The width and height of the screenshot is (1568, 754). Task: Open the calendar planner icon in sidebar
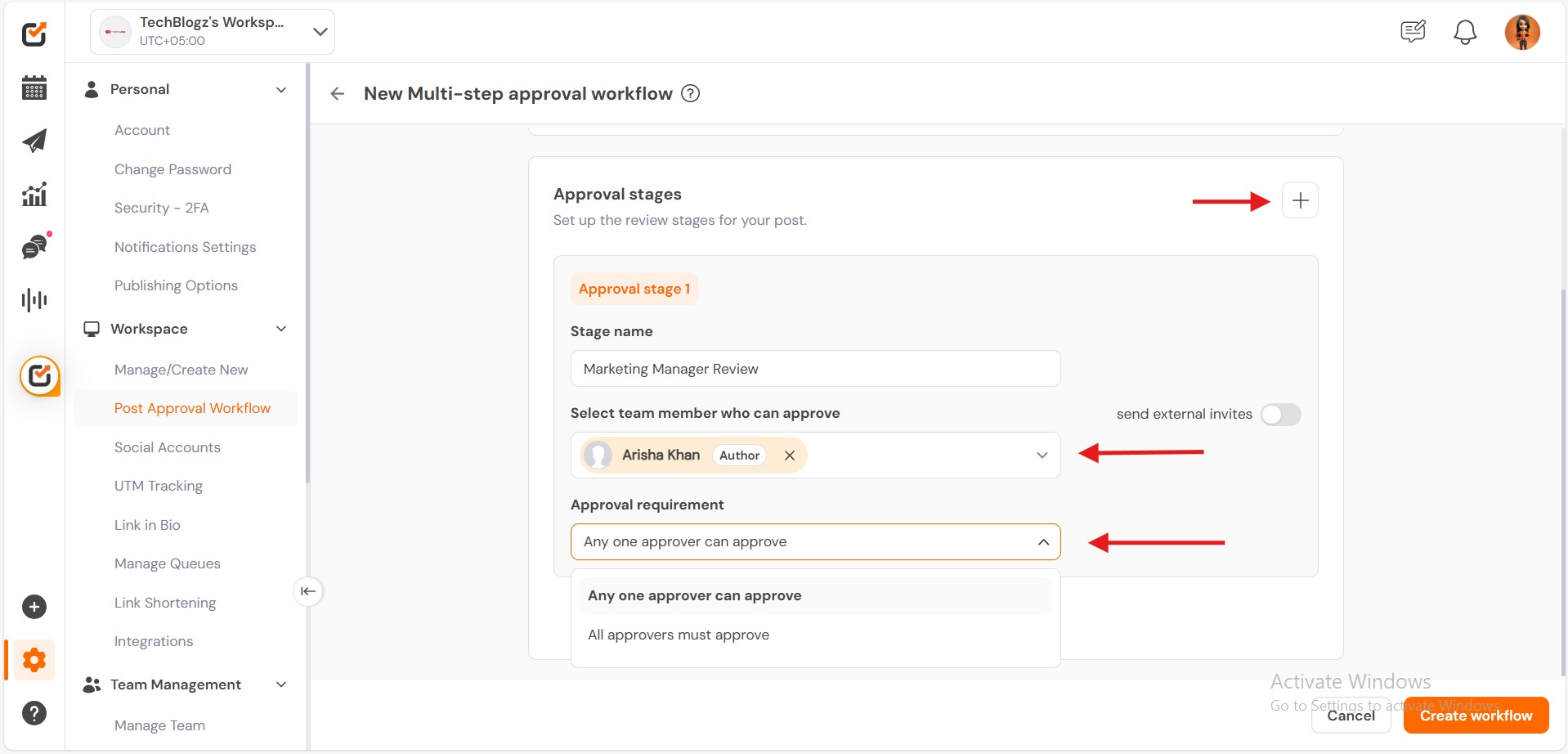click(x=34, y=88)
